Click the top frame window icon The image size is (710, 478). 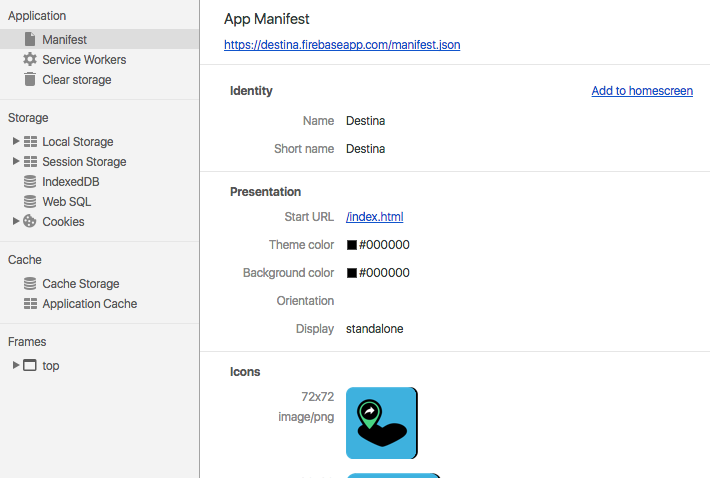click(30, 365)
